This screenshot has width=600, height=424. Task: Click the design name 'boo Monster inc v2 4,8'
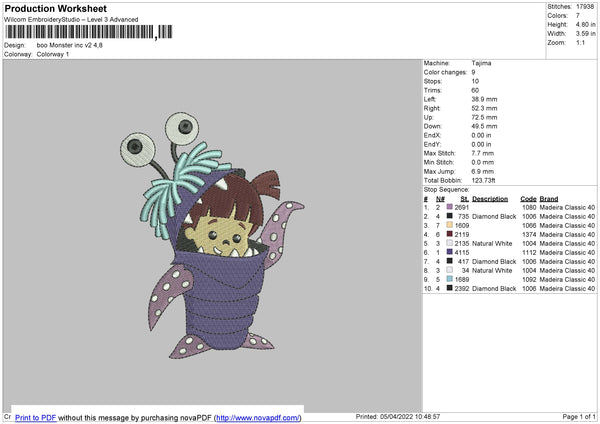coord(70,45)
